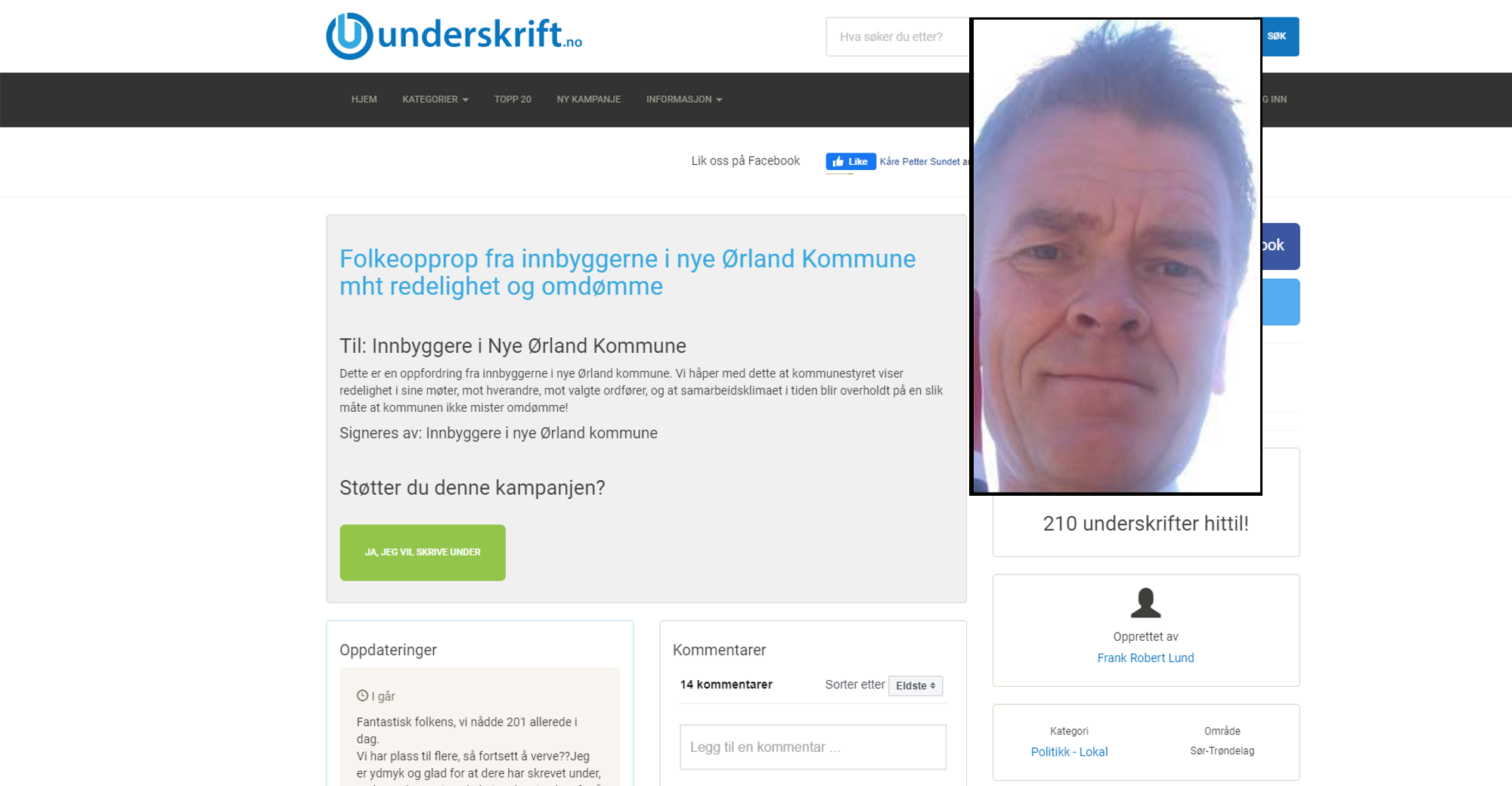Open Frank Robert Lund's profile link
This screenshot has width=1512, height=786.
coord(1145,658)
